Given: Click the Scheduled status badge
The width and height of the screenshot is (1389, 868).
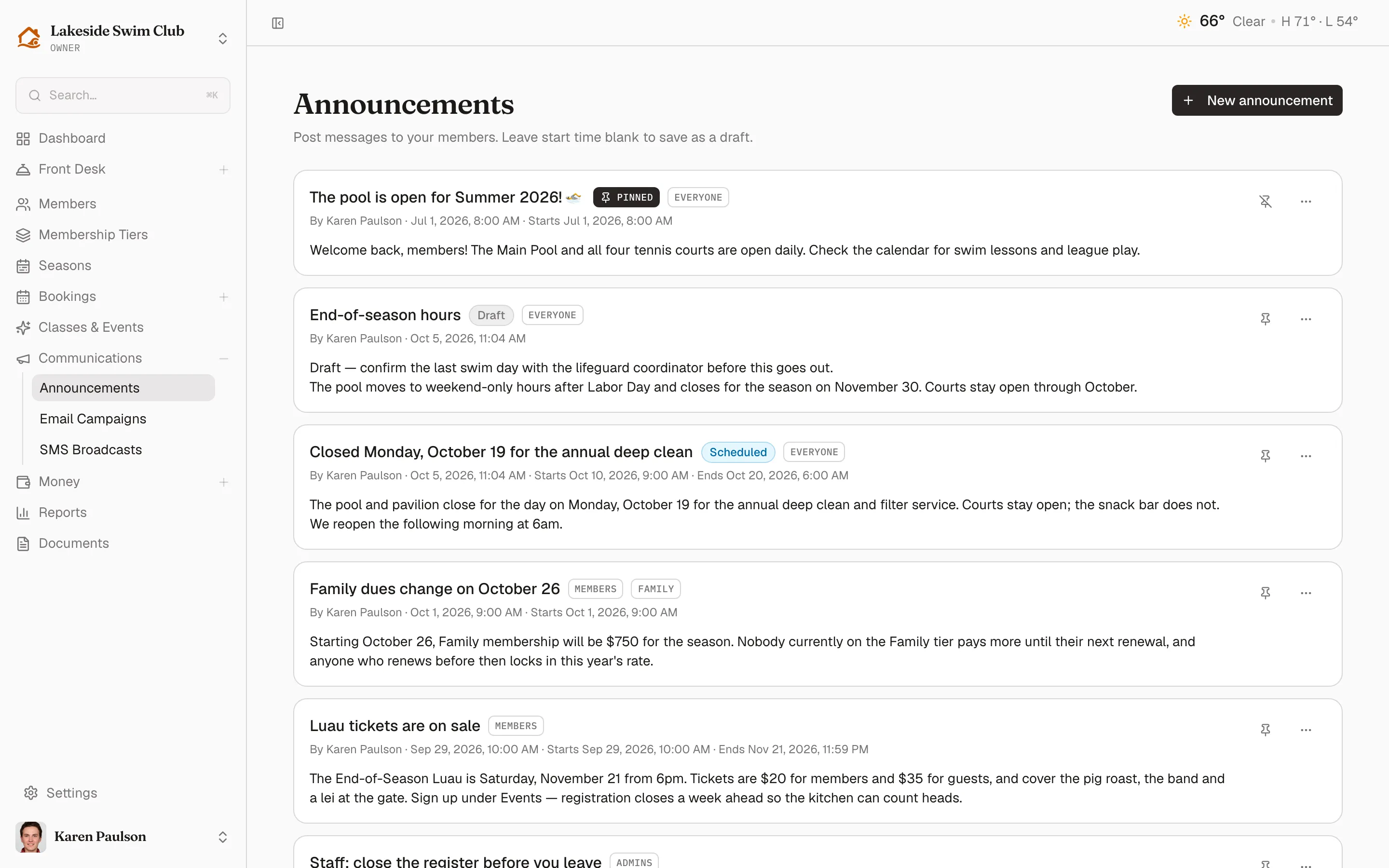Looking at the screenshot, I should 737,452.
